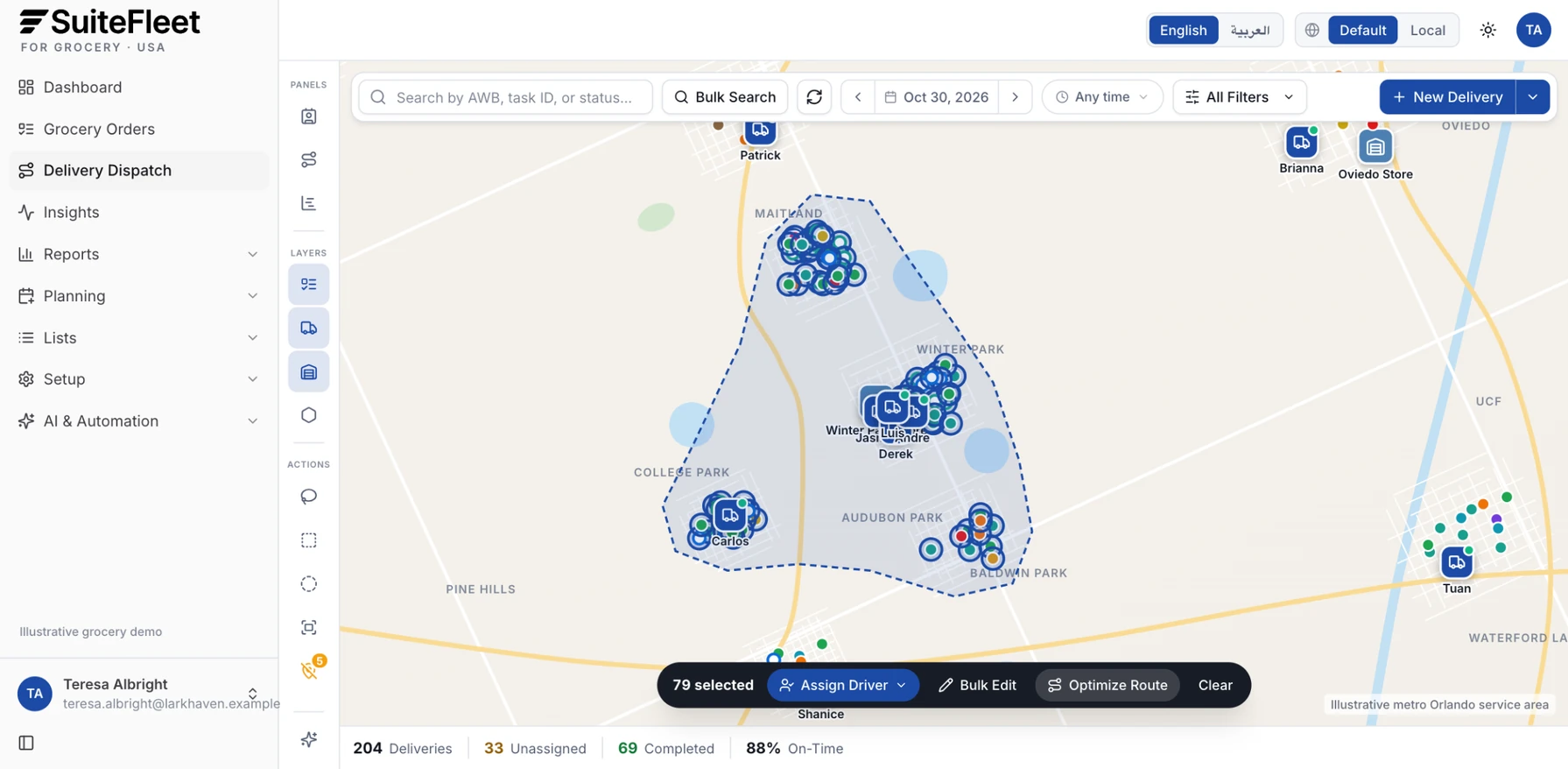This screenshot has width=1568, height=769.
Task: Open Grocery Orders page
Action: click(x=139, y=129)
